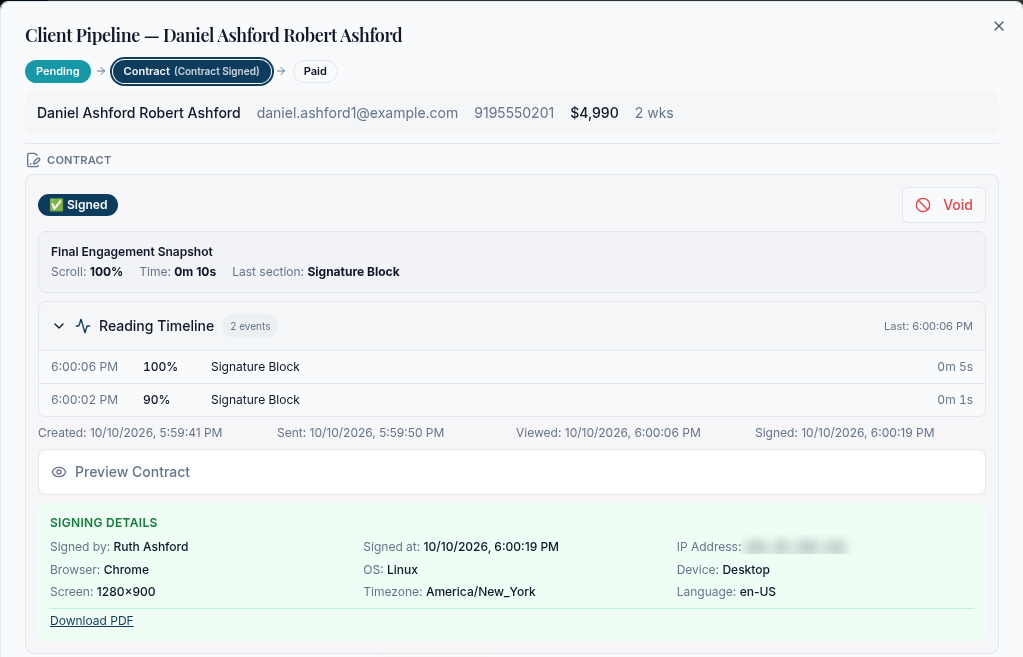Click the Void contract button
This screenshot has width=1023, height=657.
943,205
